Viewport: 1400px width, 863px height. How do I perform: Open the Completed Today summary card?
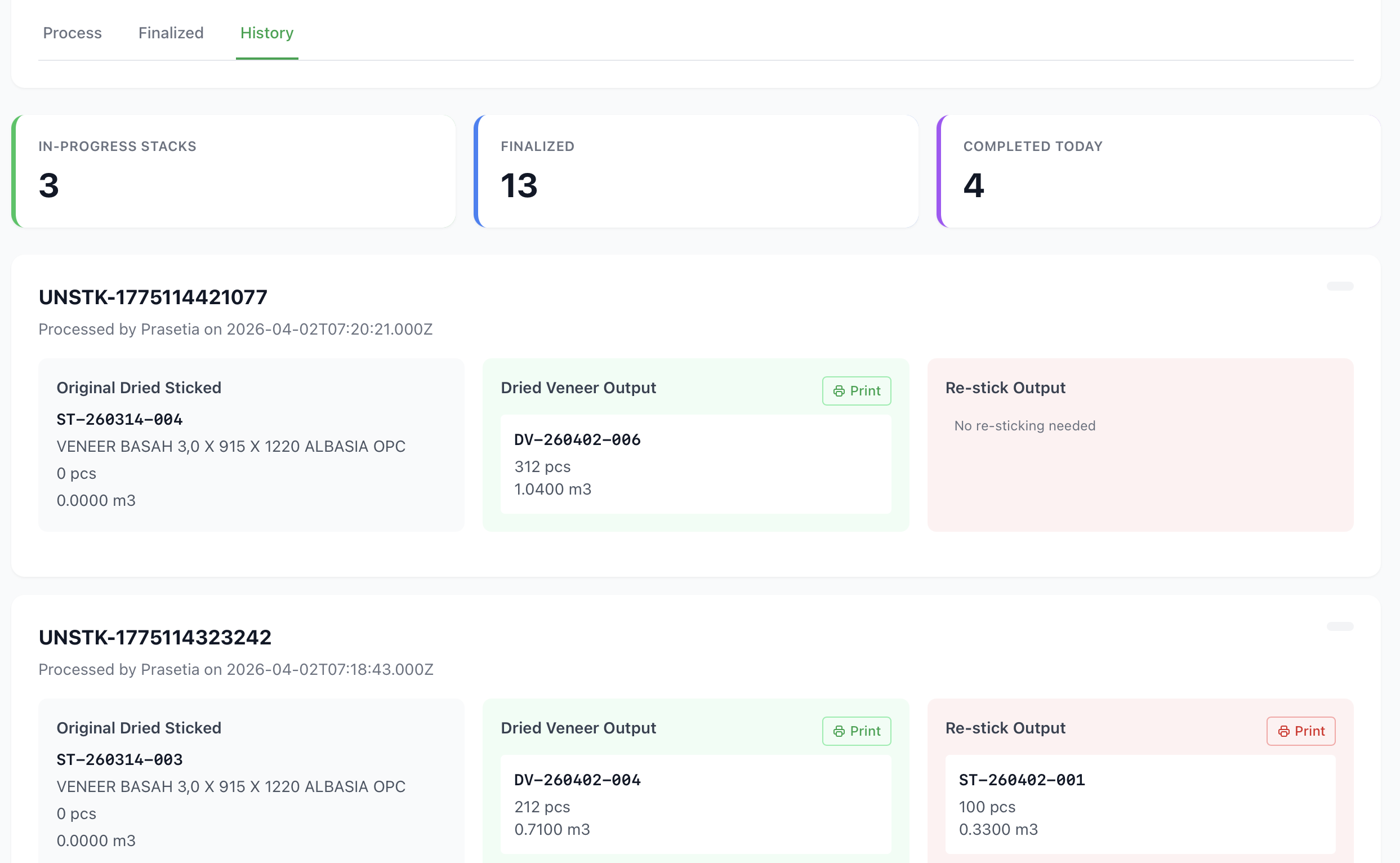(x=1158, y=171)
